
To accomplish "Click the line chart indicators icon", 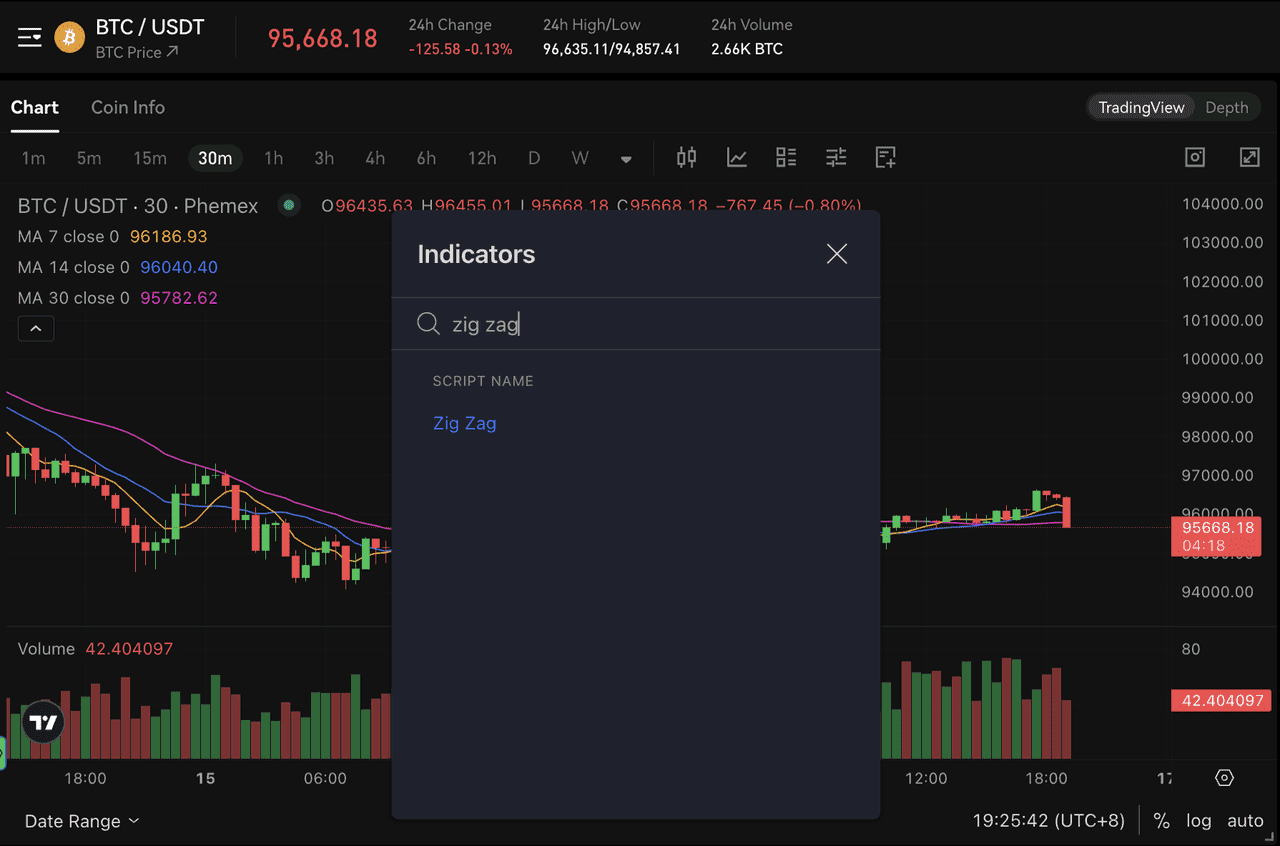I will coord(736,157).
